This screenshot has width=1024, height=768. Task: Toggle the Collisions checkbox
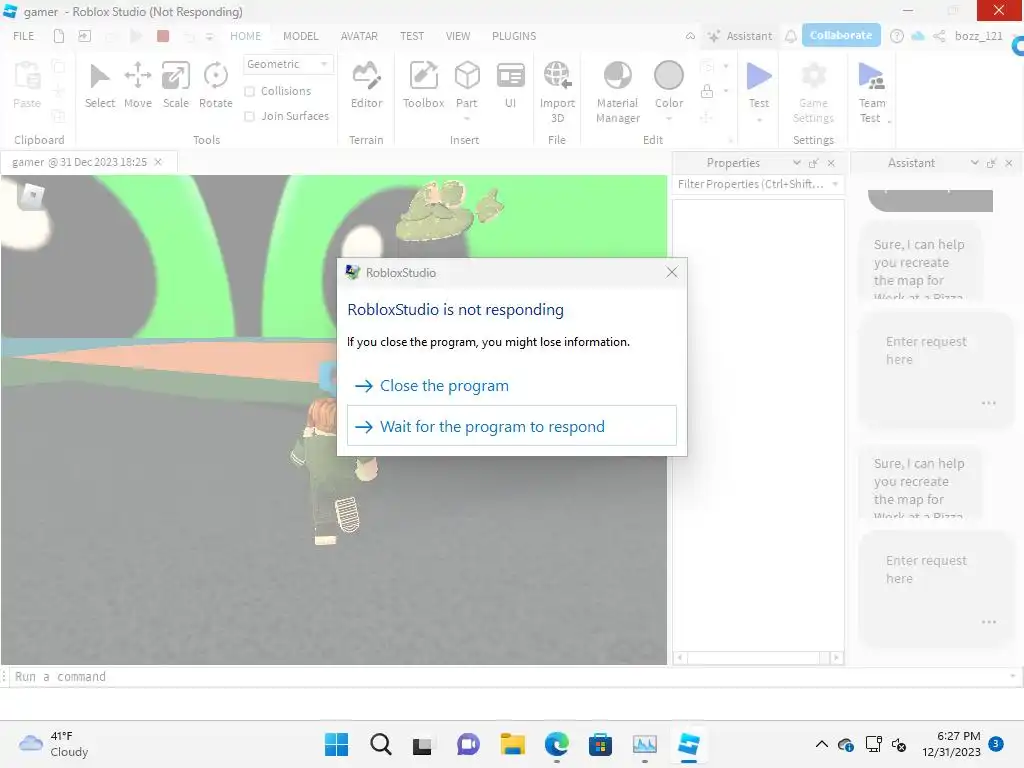click(249, 91)
